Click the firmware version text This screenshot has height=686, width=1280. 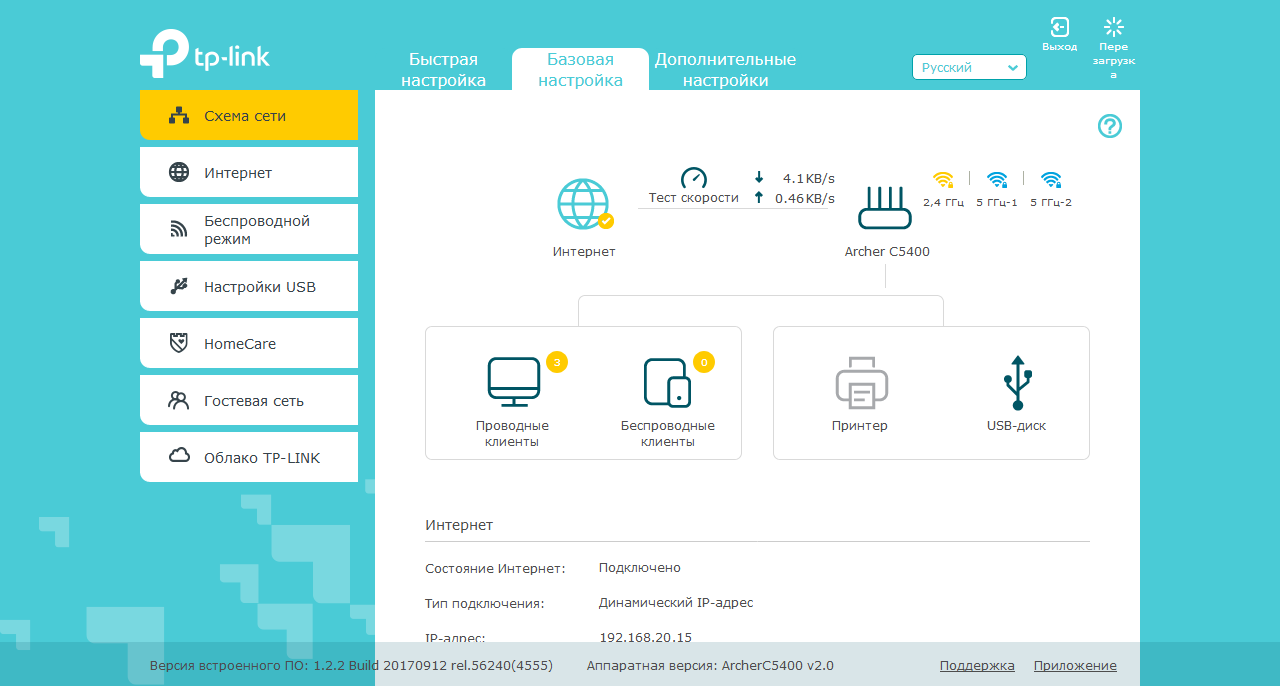click(351, 665)
